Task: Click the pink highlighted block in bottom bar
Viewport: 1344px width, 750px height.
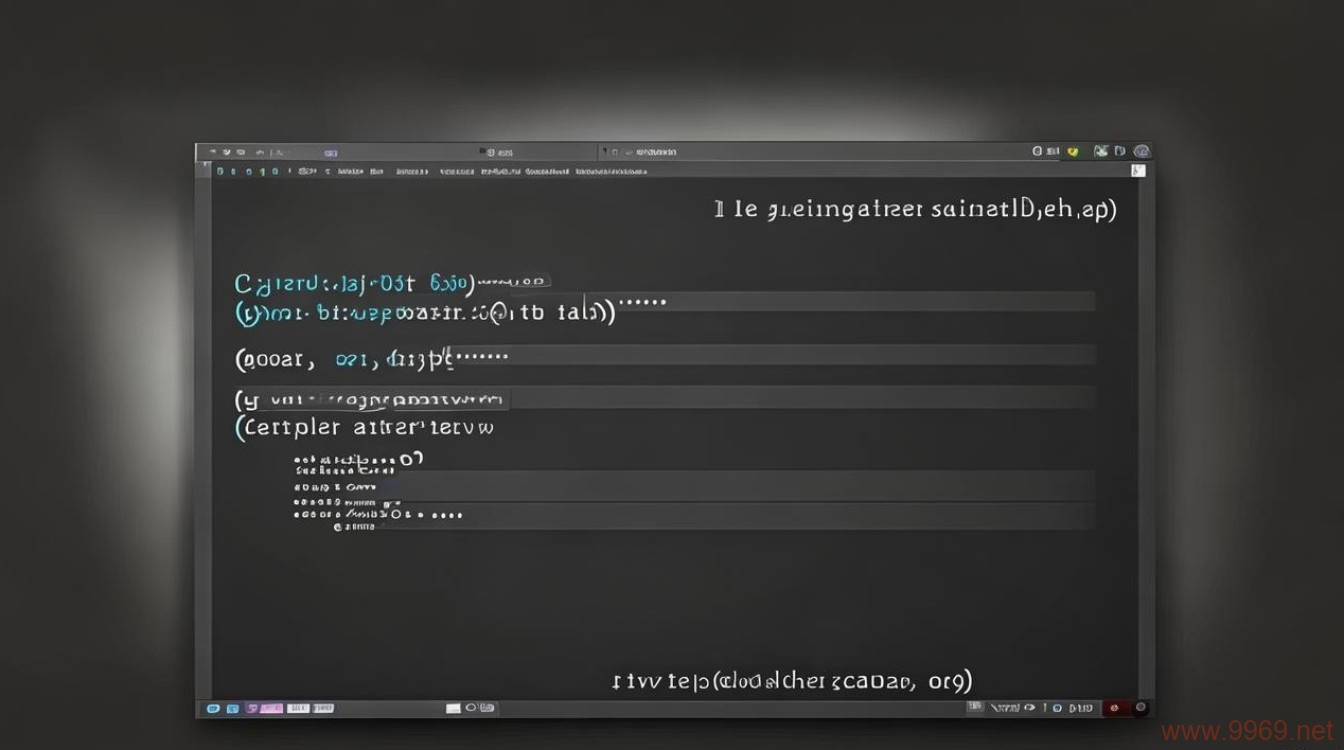Action: coord(270,708)
